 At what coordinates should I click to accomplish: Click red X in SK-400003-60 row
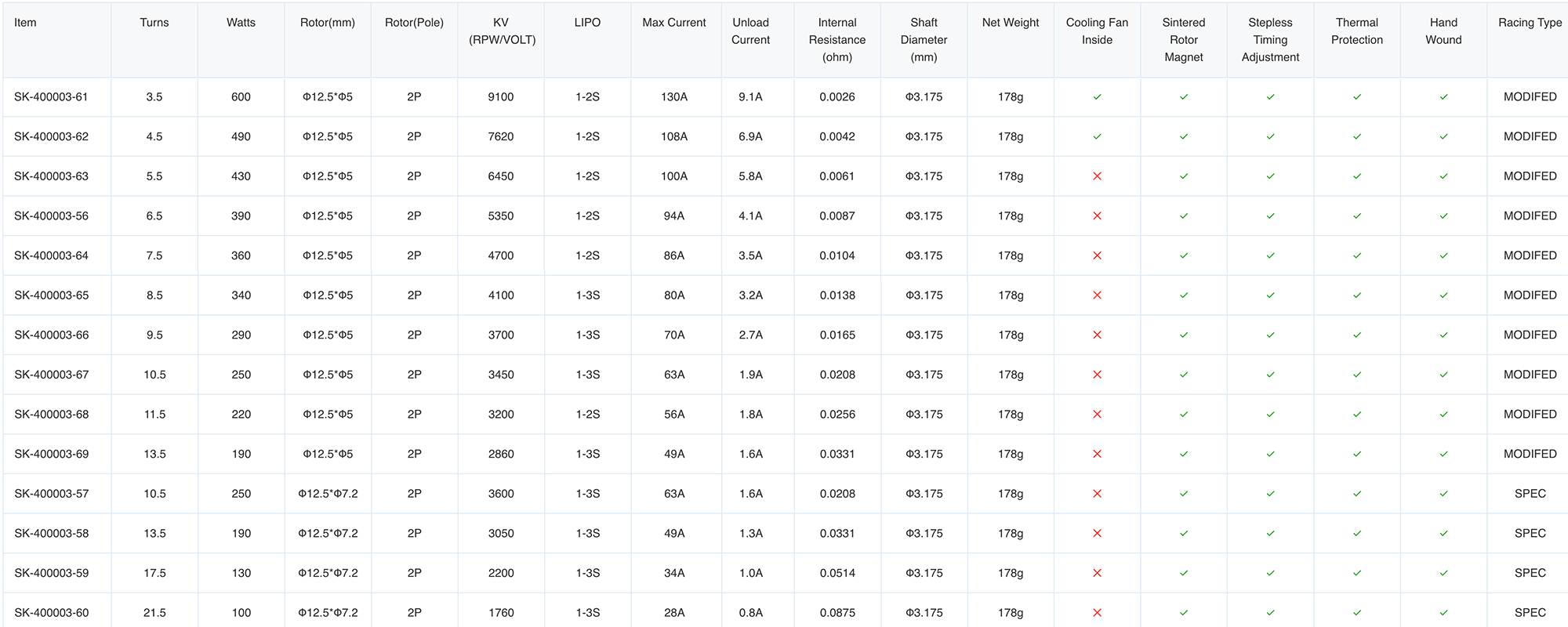[1097, 613]
